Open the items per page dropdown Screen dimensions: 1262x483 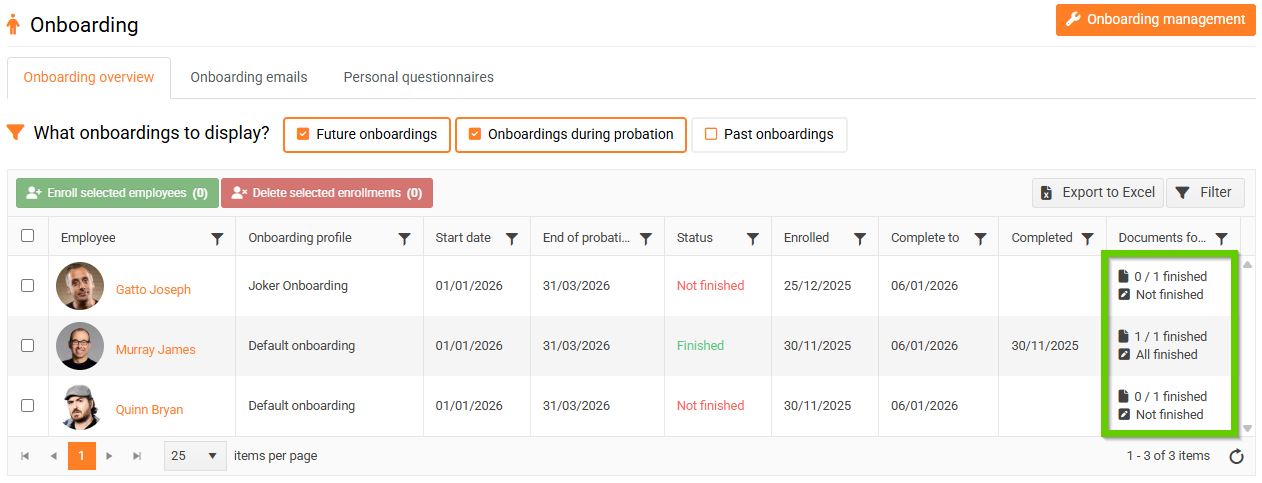195,456
